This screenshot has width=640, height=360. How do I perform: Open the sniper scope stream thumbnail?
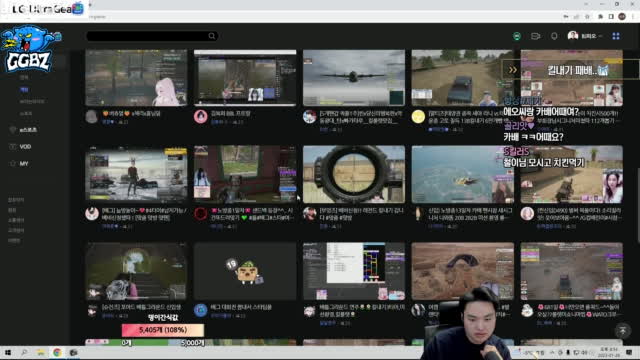tap(354, 174)
